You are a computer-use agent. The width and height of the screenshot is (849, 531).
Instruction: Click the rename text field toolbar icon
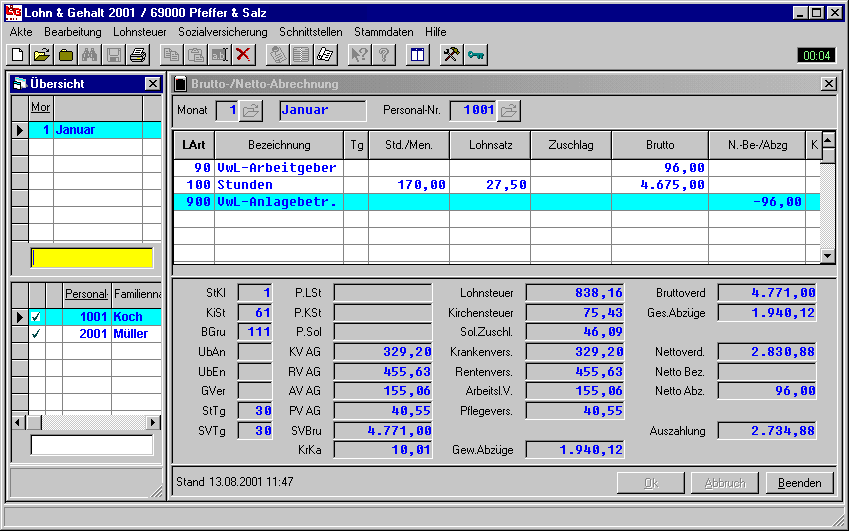pos(220,55)
